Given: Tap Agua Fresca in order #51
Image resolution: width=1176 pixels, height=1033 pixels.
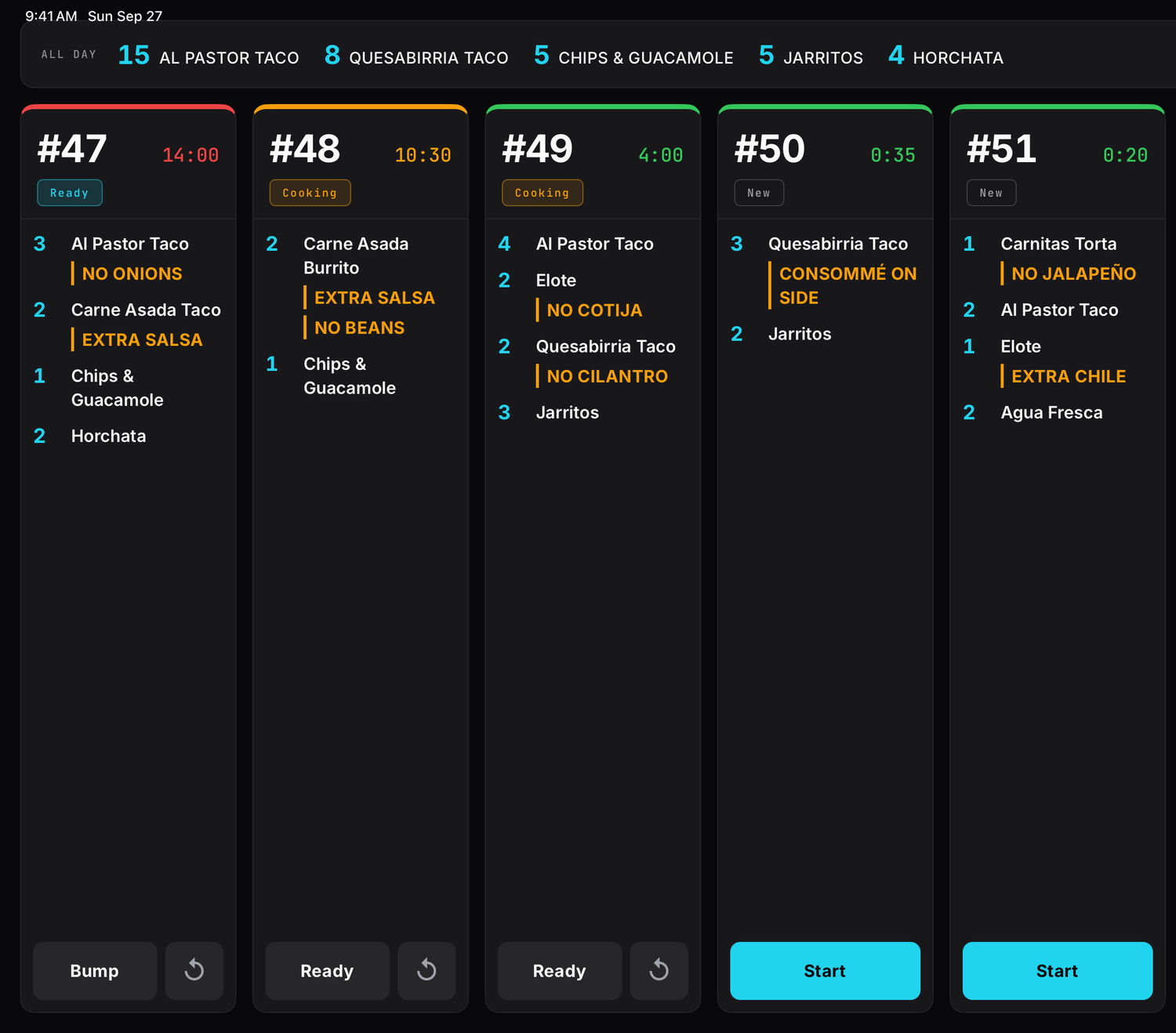Looking at the screenshot, I should coord(1052,412).
